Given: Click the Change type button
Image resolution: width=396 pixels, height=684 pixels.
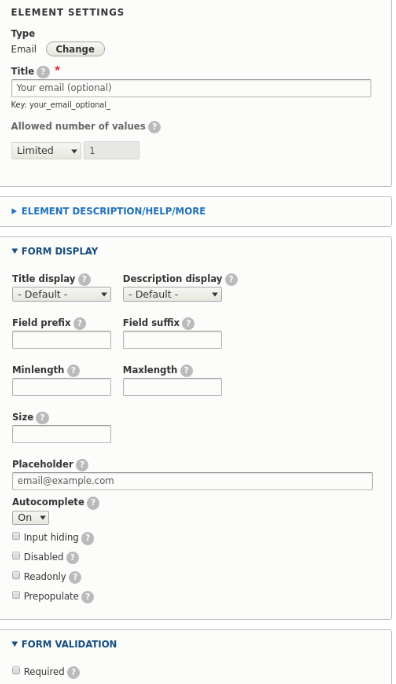Looking at the screenshot, I should (x=75, y=49).
